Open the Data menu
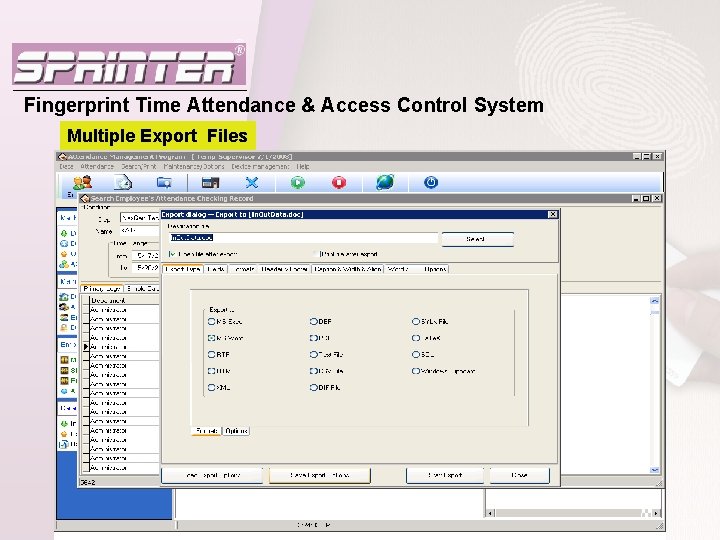Screen dimensions: 720x540 pyautogui.click(x=66, y=167)
